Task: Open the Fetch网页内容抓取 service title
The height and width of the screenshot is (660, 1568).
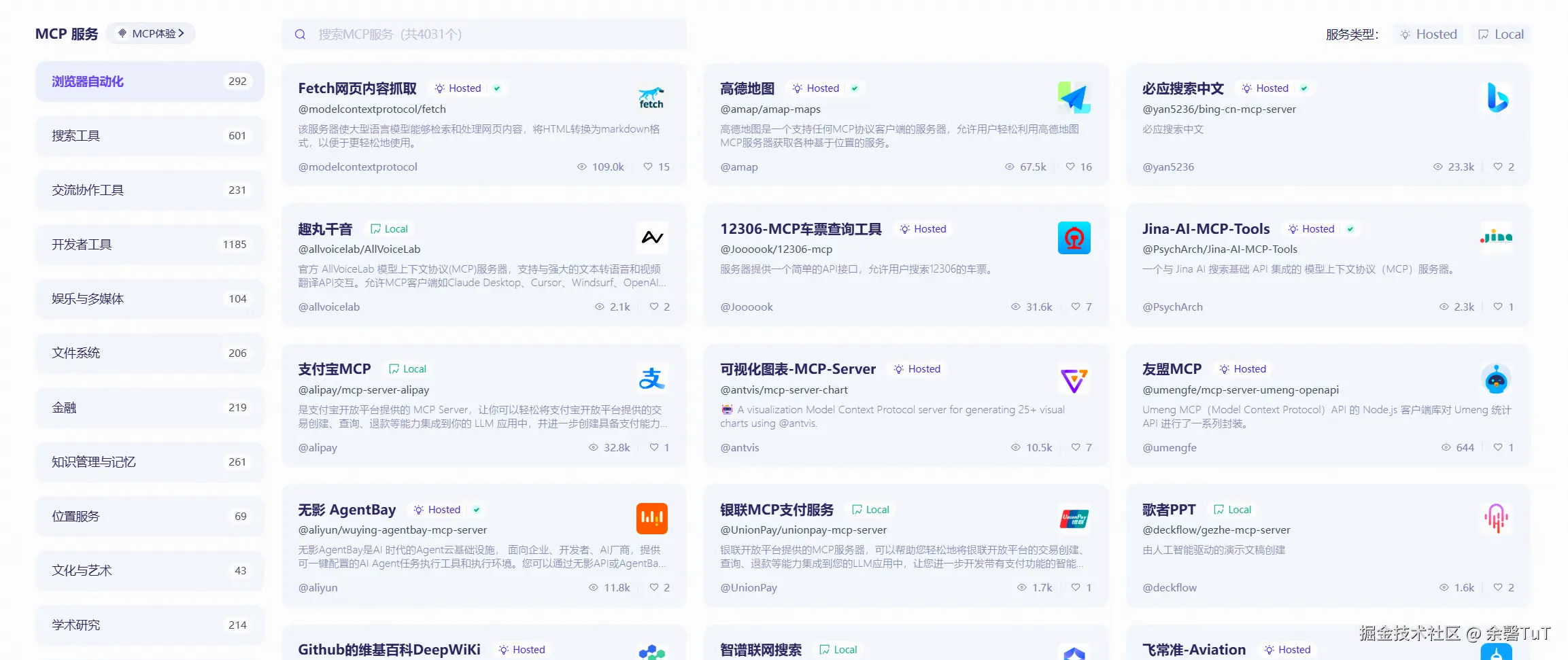Action: click(358, 88)
